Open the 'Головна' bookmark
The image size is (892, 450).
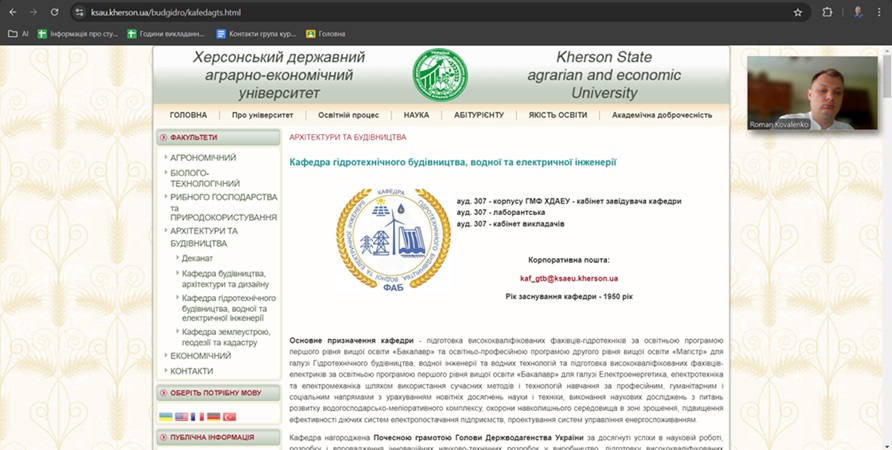coord(325,34)
